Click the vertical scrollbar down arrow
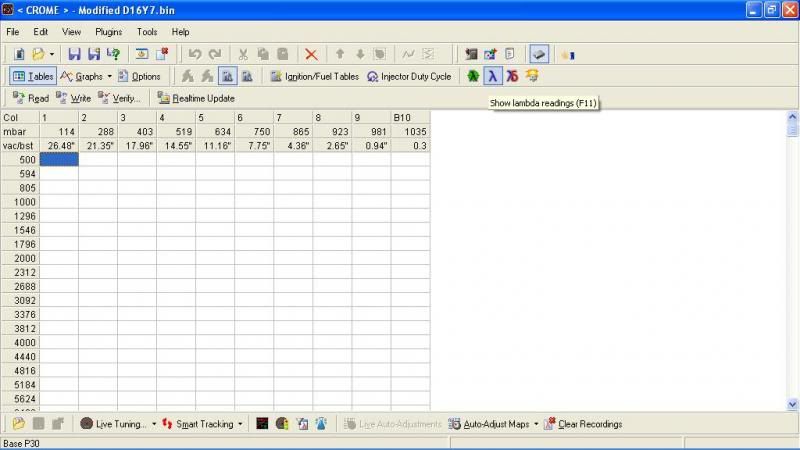The height and width of the screenshot is (450, 800). point(793,404)
